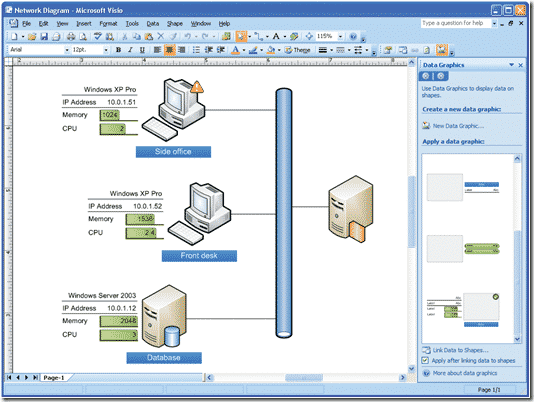
Task: Set the text alignment to right
Action: [182, 50]
